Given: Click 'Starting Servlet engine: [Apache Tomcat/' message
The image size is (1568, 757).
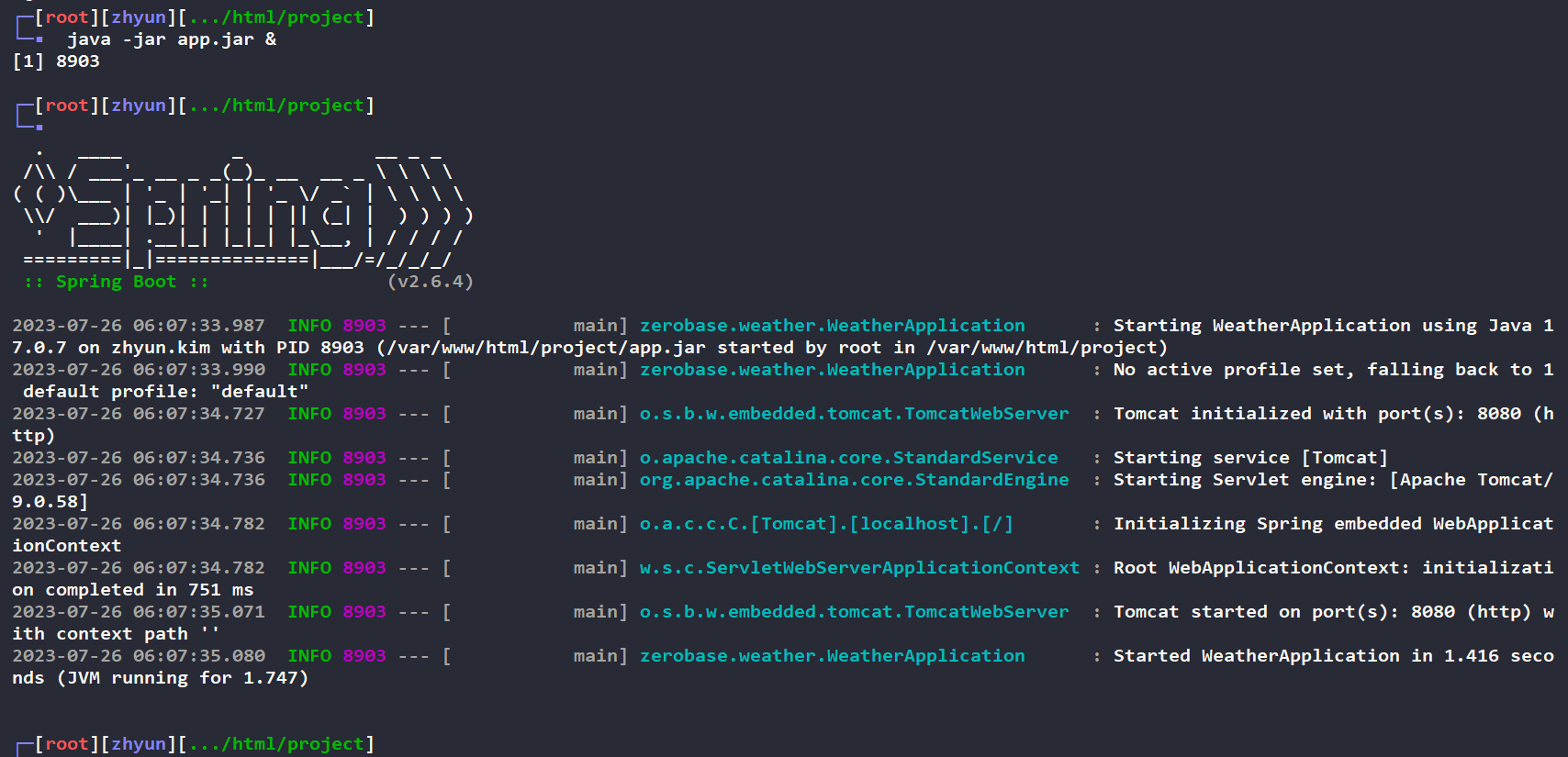Looking at the screenshot, I should (1334, 480).
